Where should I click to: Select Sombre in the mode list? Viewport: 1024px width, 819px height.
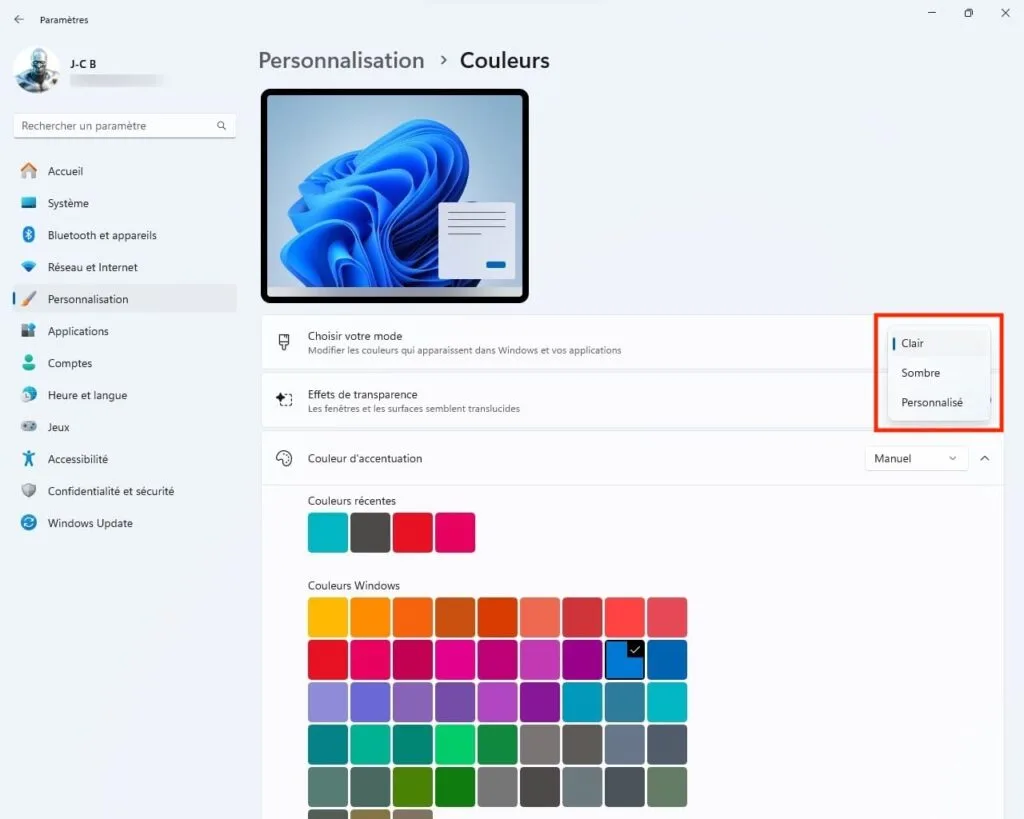(x=938, y=372)
